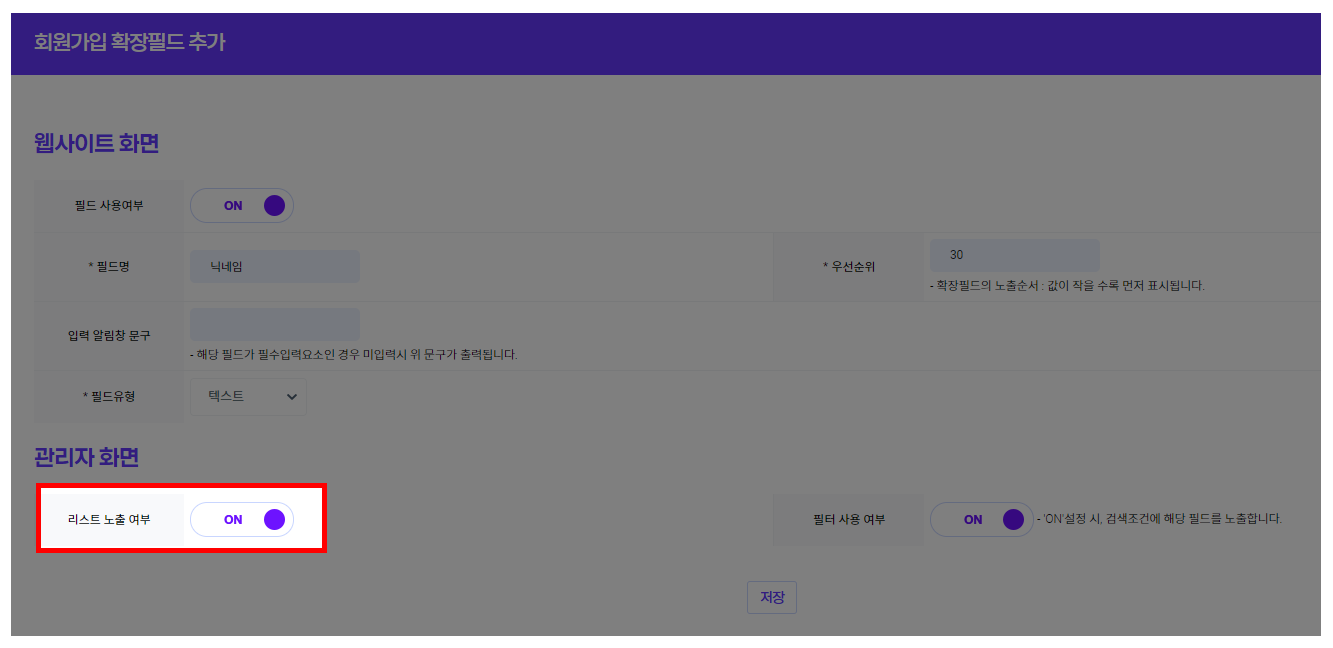
Task: Click the 리스트 노출 여부 label
Action: tap(110, 520)
